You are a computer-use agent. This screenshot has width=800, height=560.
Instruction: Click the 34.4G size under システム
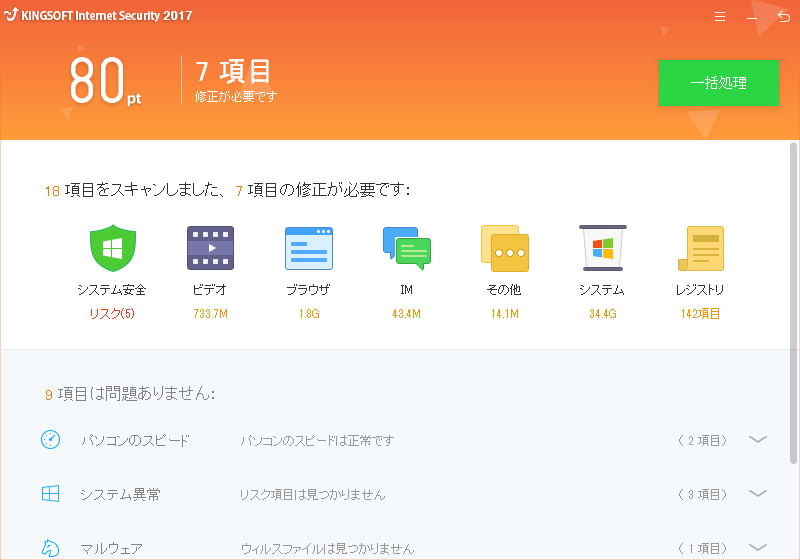click(x=603, y=314)
